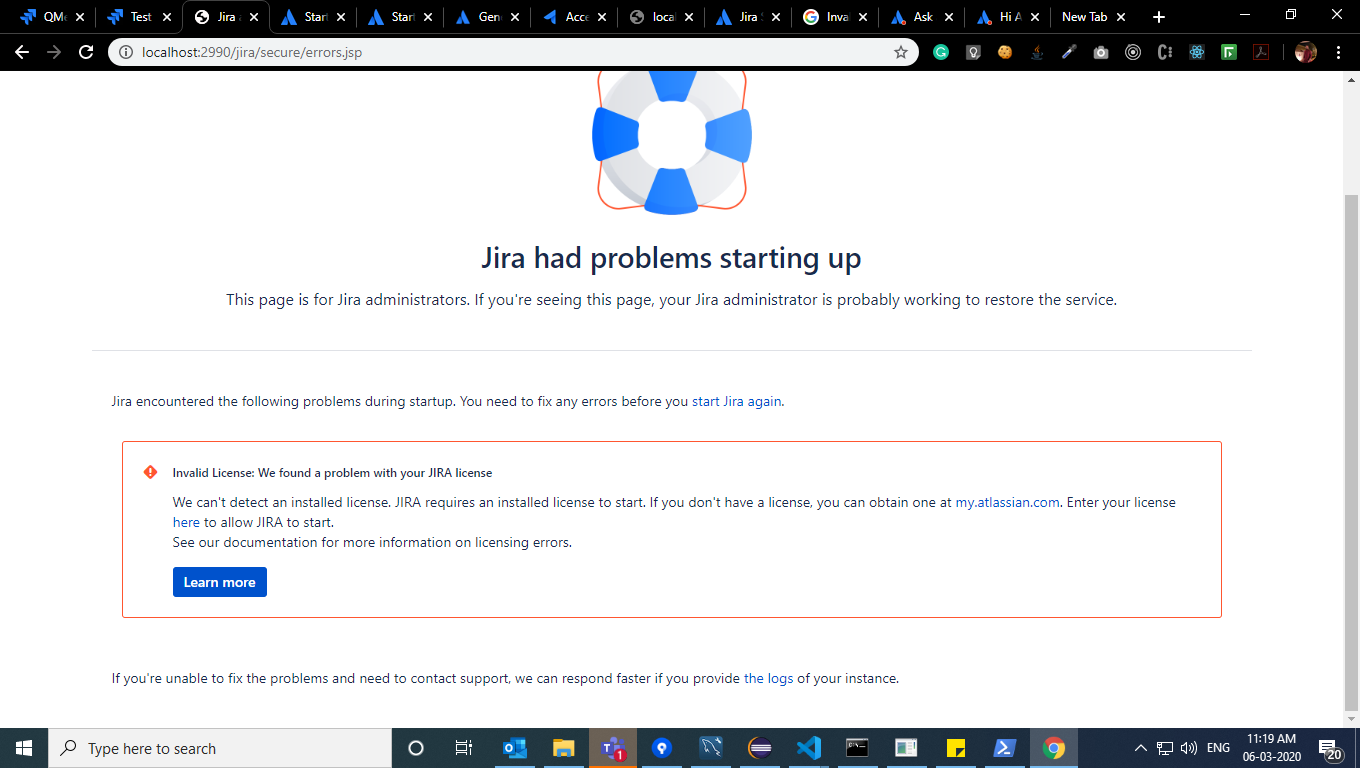Click the here link to enter license
The image size is (1360, 768).
pyautogui.click(x=186, y=522)
